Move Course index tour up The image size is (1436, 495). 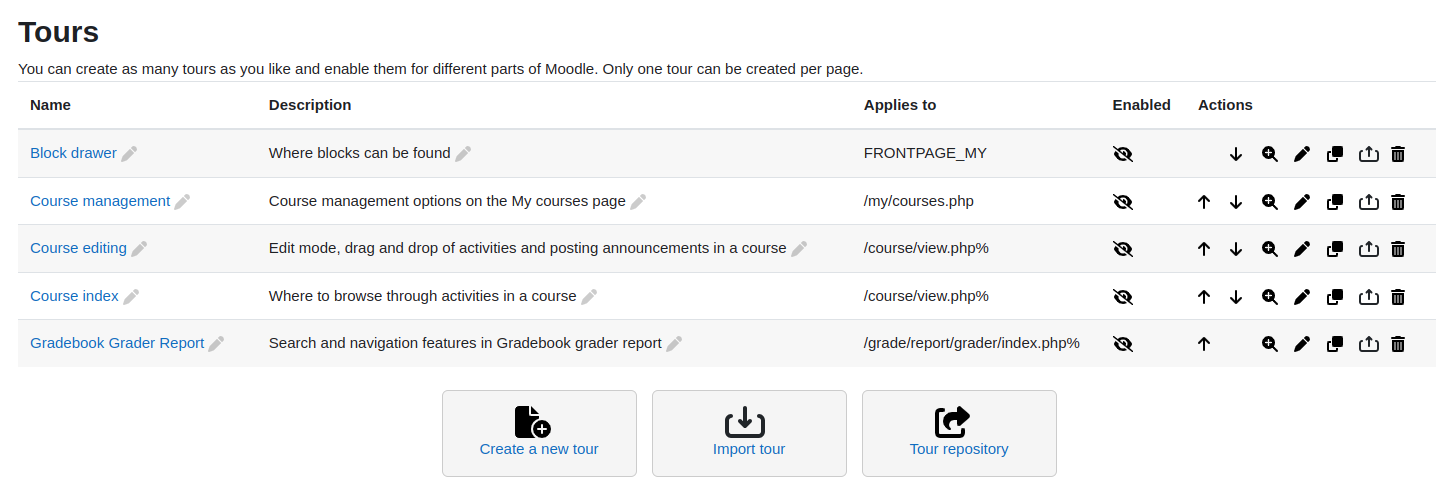point(1204,297)
